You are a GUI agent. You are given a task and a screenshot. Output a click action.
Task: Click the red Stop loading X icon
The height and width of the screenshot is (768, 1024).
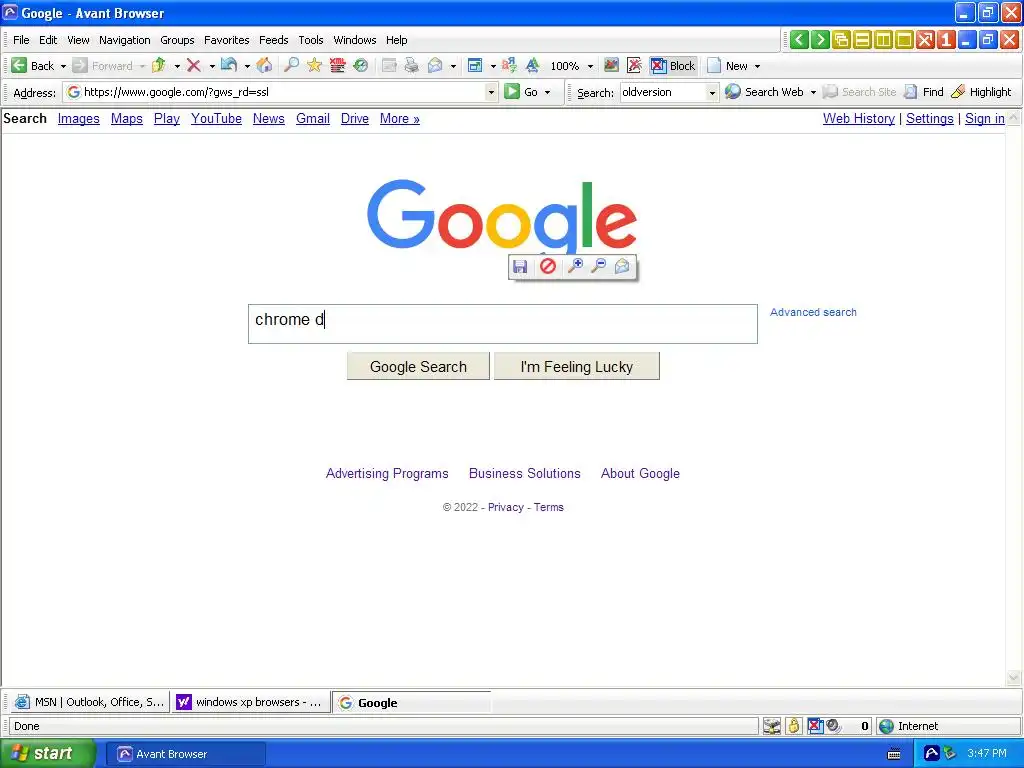[193, 65]
